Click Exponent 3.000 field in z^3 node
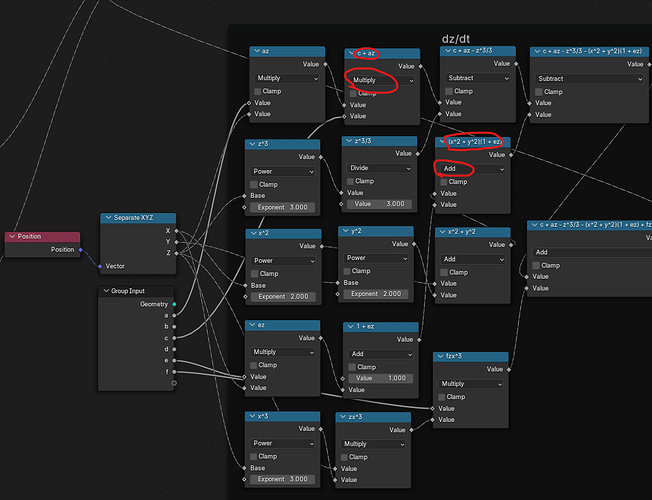652x500 pixels. point(282,207)
